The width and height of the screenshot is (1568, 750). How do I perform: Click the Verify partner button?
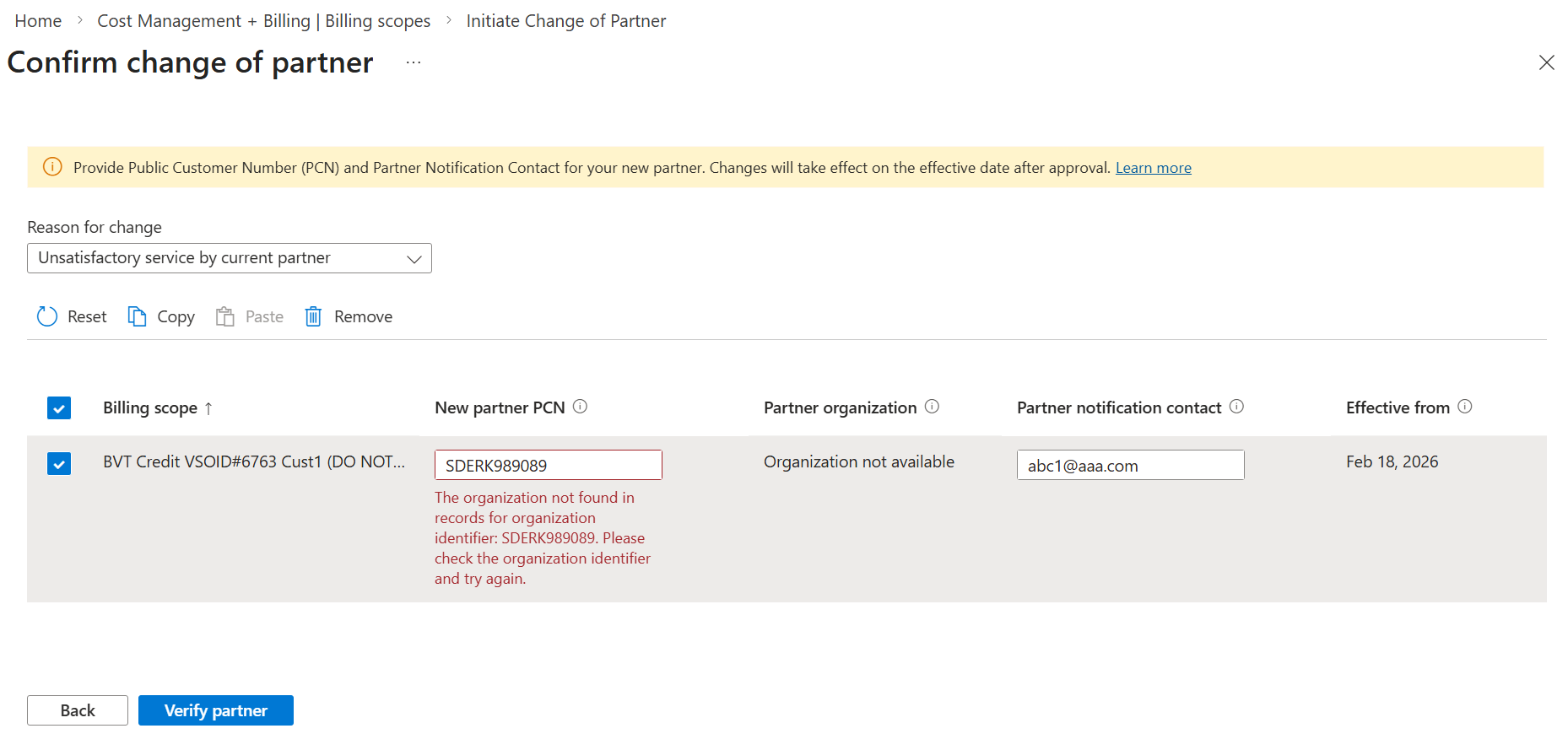[215, 710]
